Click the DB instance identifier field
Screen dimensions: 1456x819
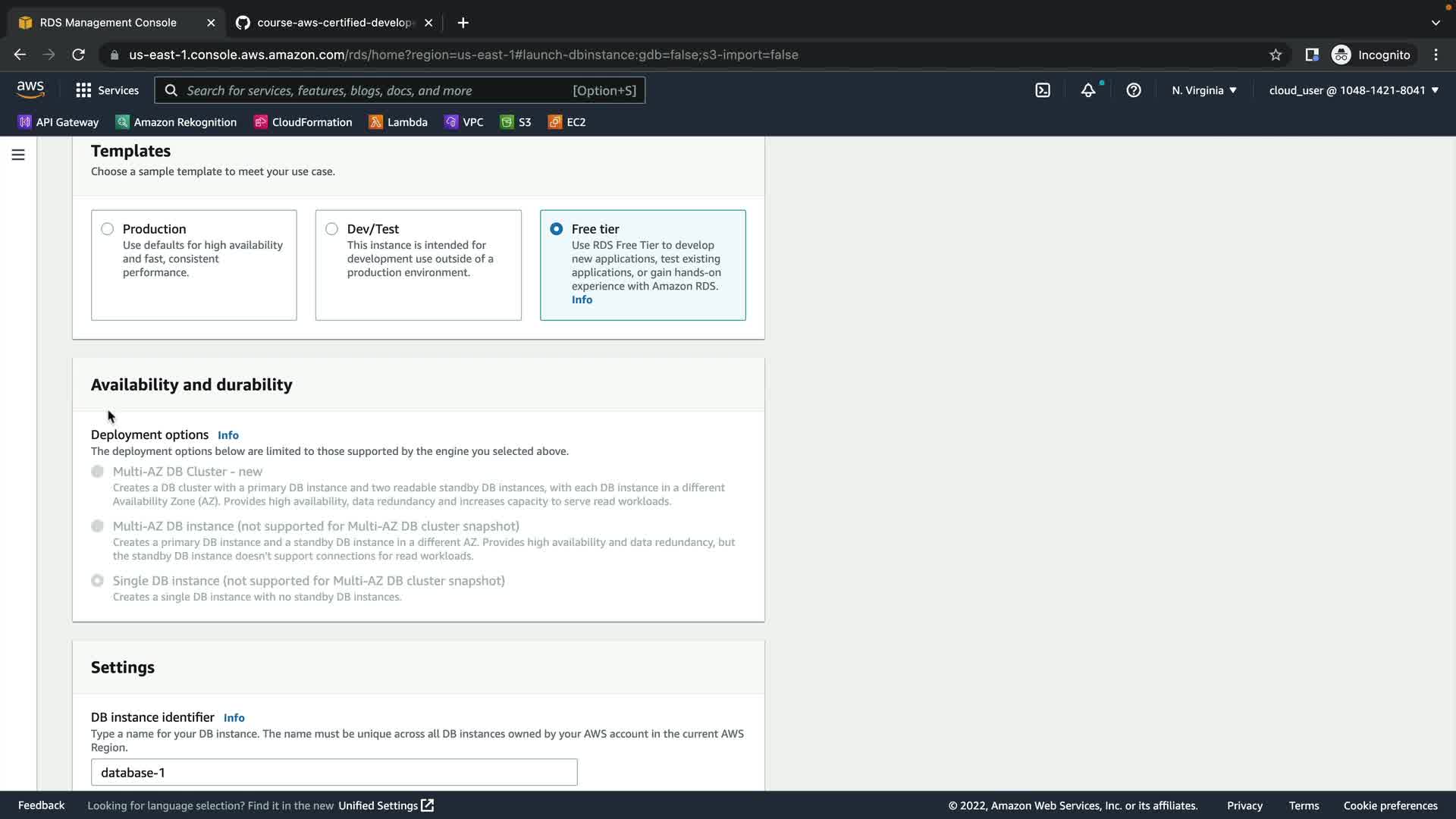(334, 772)
